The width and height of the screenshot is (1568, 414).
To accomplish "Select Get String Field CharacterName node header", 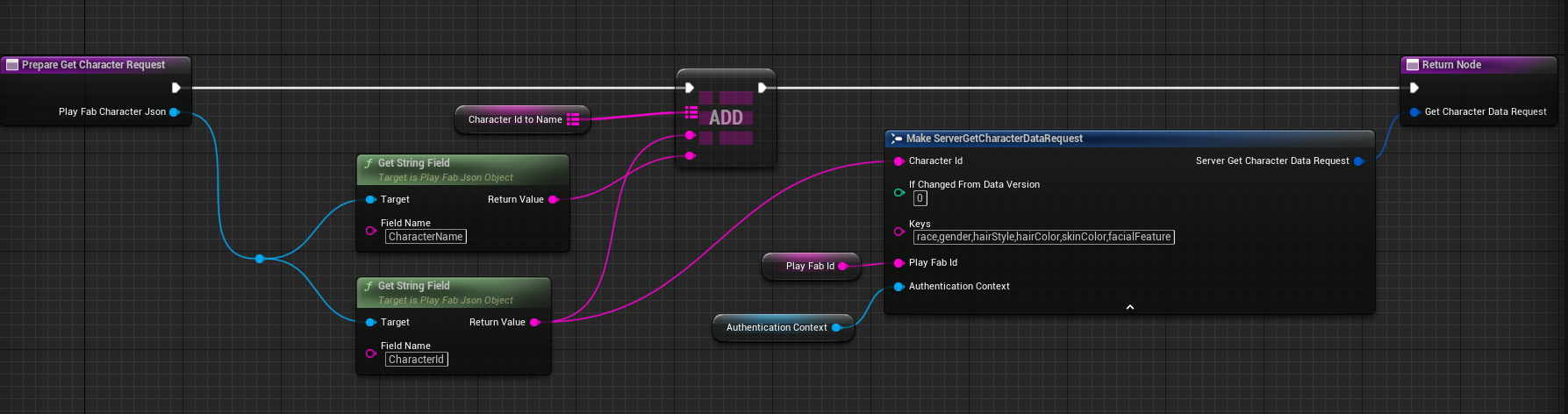I will (x=462, y=169).
